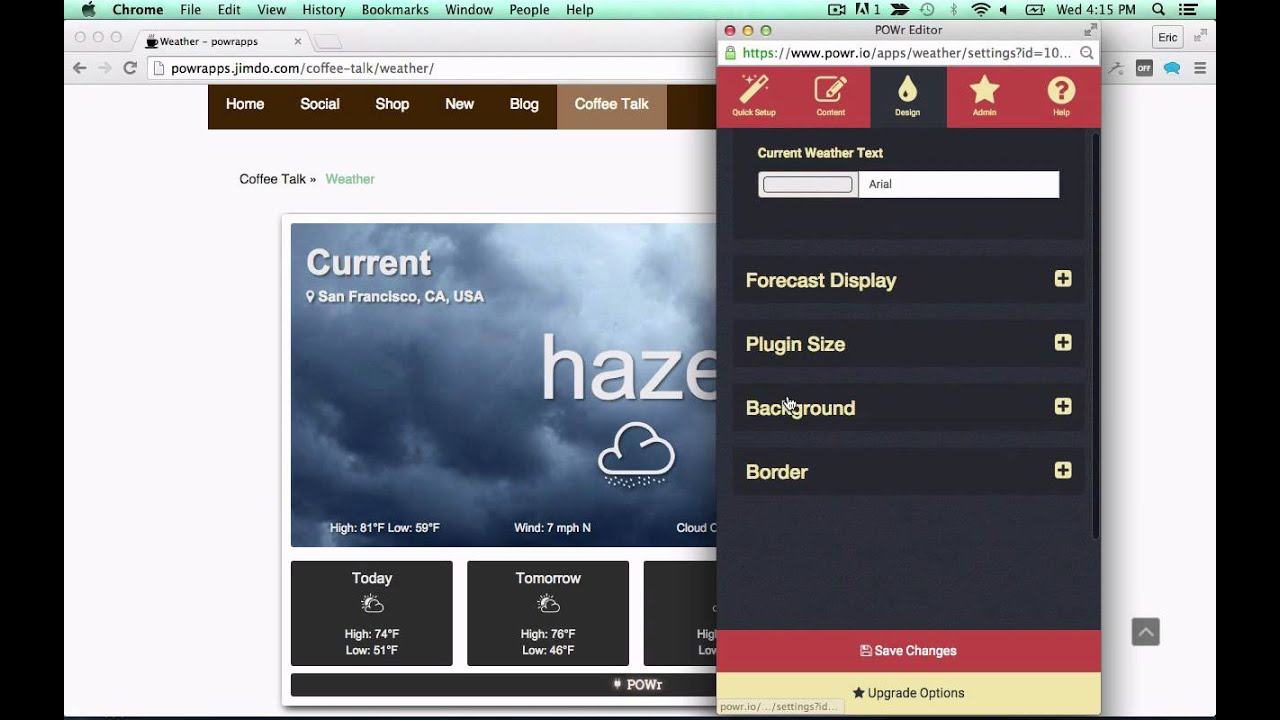
Task: Open the Apple menu
Action: [x=88, y=10]
